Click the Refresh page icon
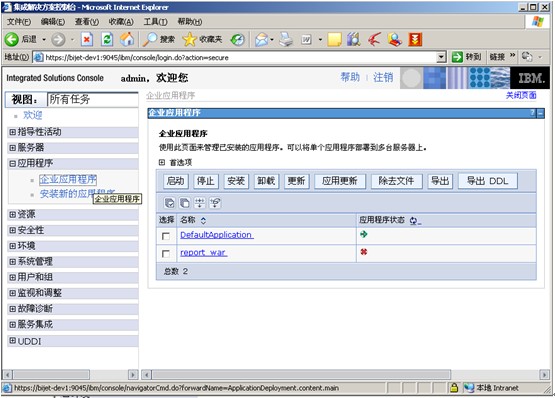The height and width of the screenshot is (398, 555). point(107,39)
